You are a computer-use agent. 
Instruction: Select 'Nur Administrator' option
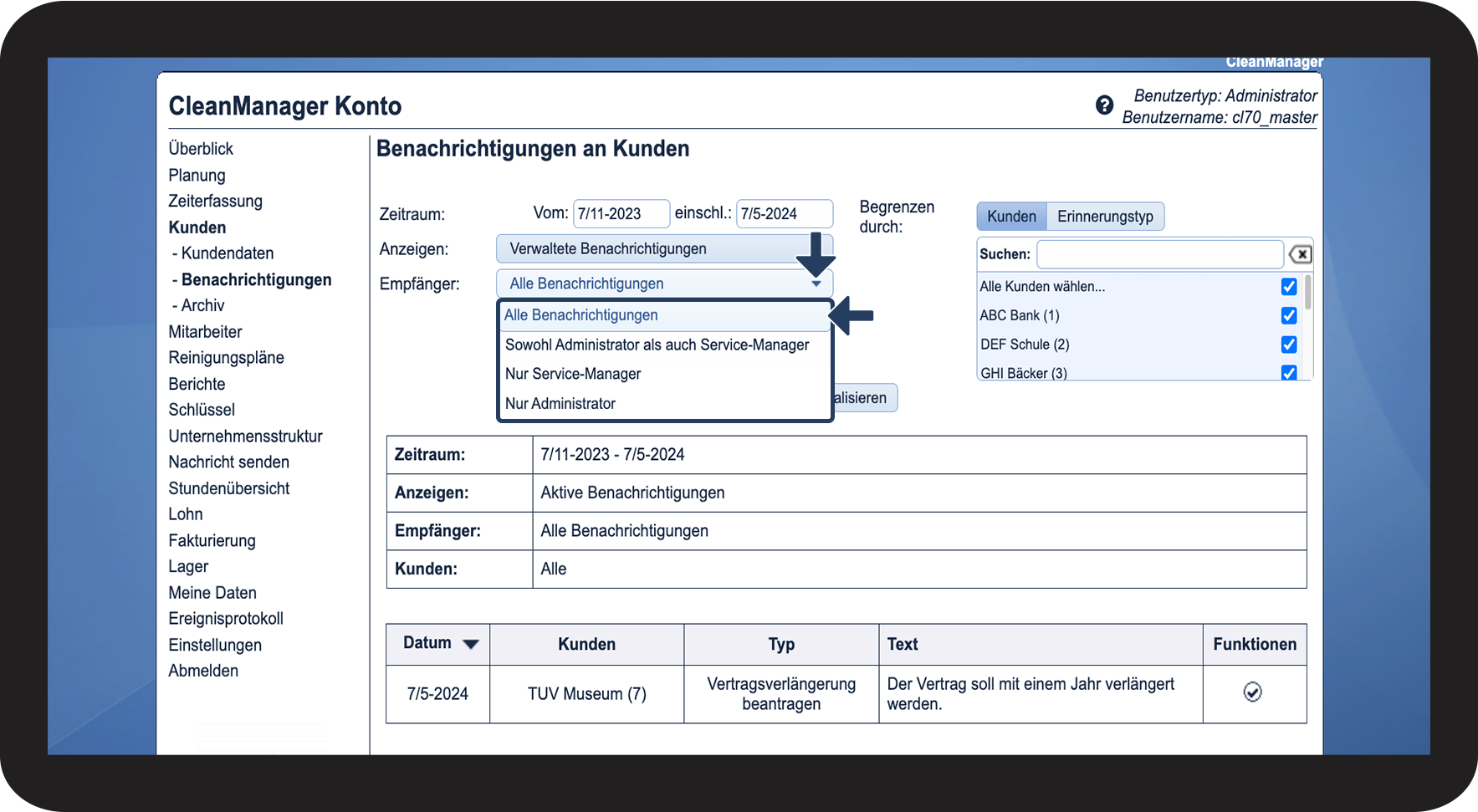pyautogui.click(x=560, y=404)
